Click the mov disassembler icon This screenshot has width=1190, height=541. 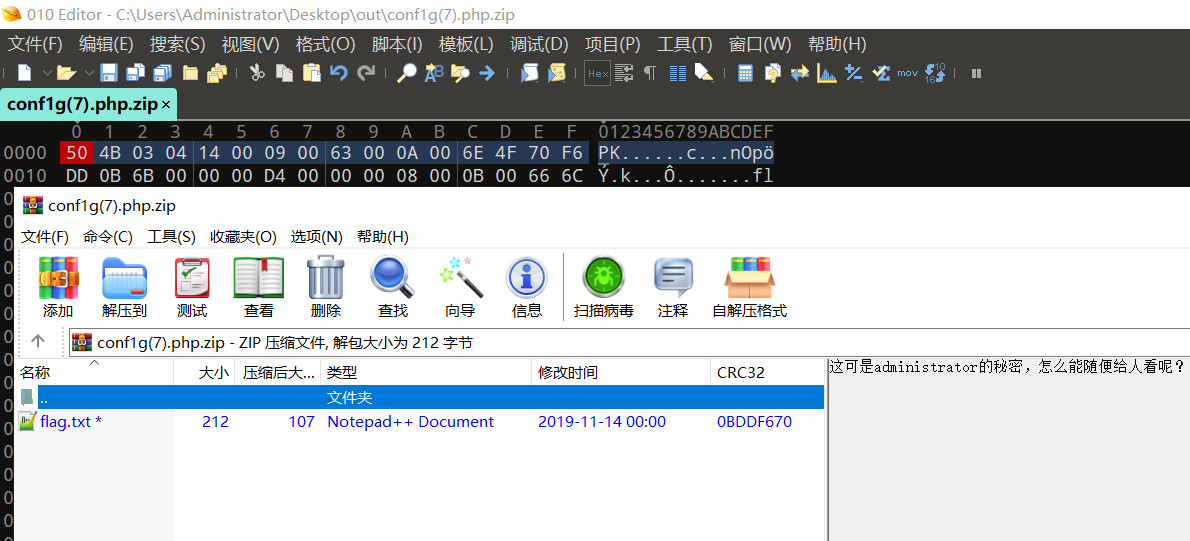(x=907, y=73)
